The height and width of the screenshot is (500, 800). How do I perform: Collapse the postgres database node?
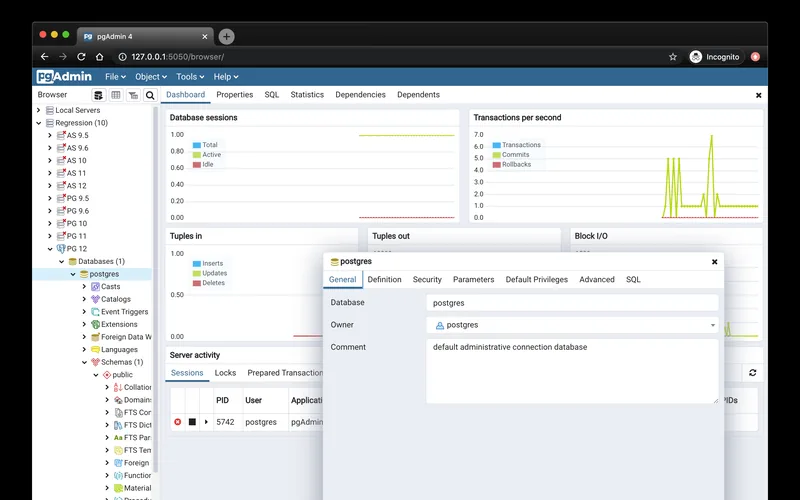coord(73,274)
